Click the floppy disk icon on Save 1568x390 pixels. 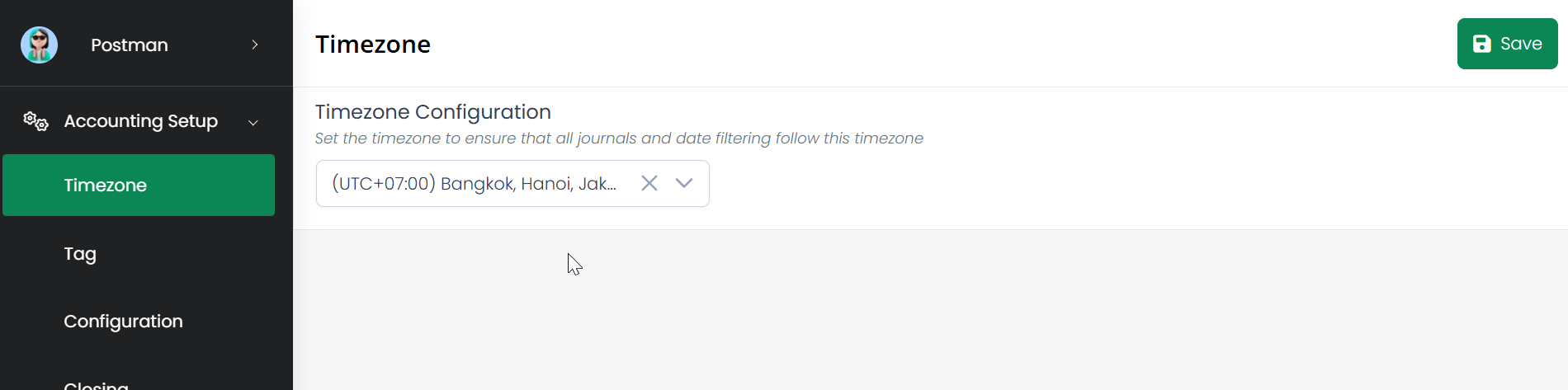pos(1482,44)
